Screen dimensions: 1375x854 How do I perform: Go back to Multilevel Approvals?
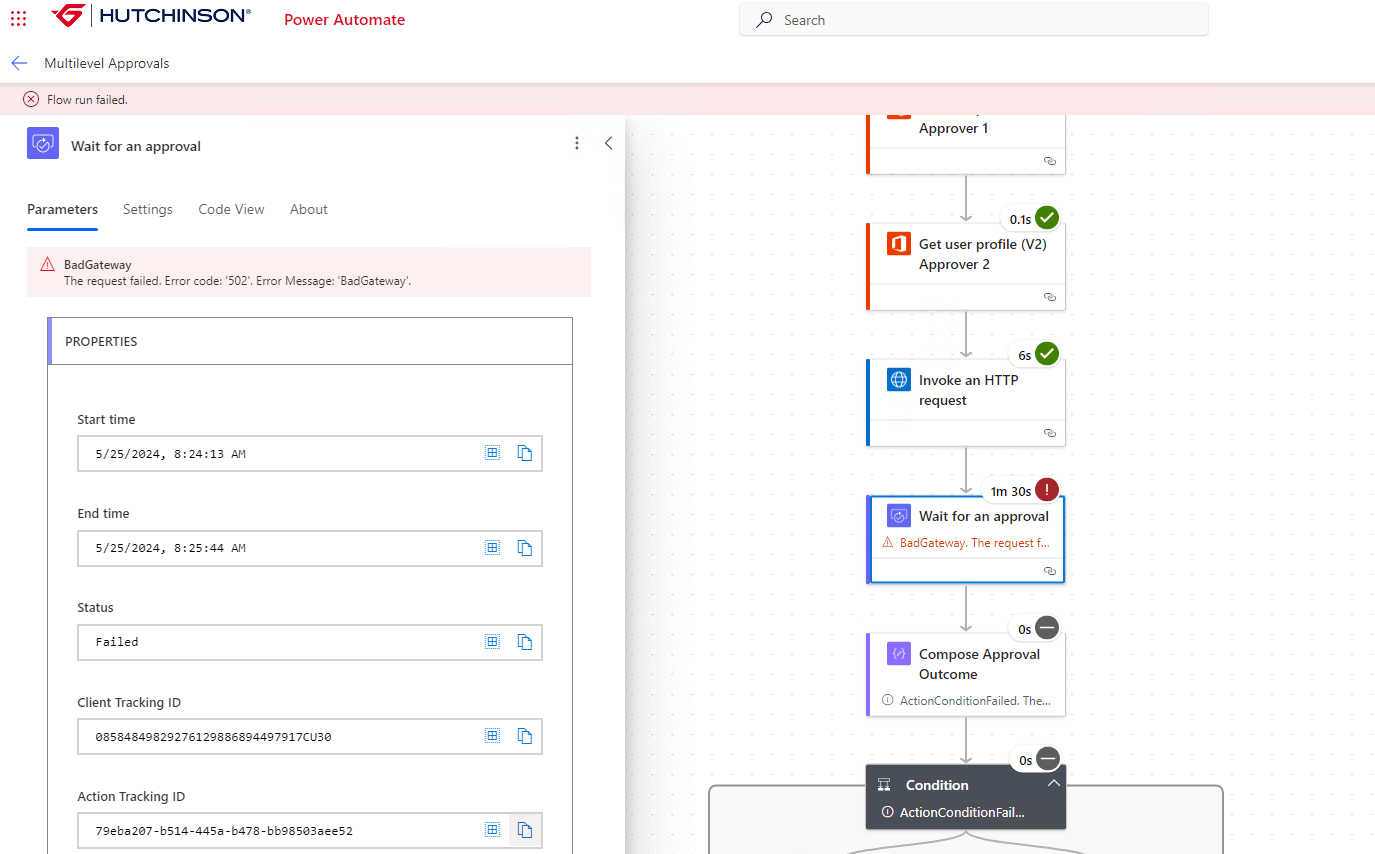pyautogui.click(x=19, y=63)
